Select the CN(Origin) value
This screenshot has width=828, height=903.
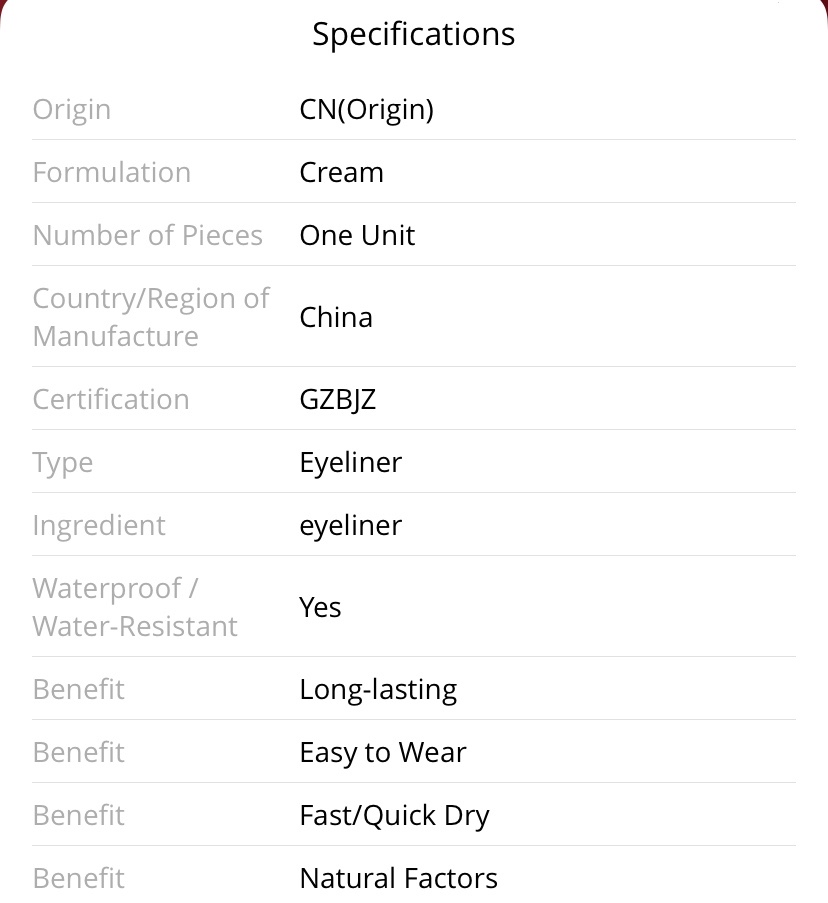pyautogui.click(x=367, y=109)
